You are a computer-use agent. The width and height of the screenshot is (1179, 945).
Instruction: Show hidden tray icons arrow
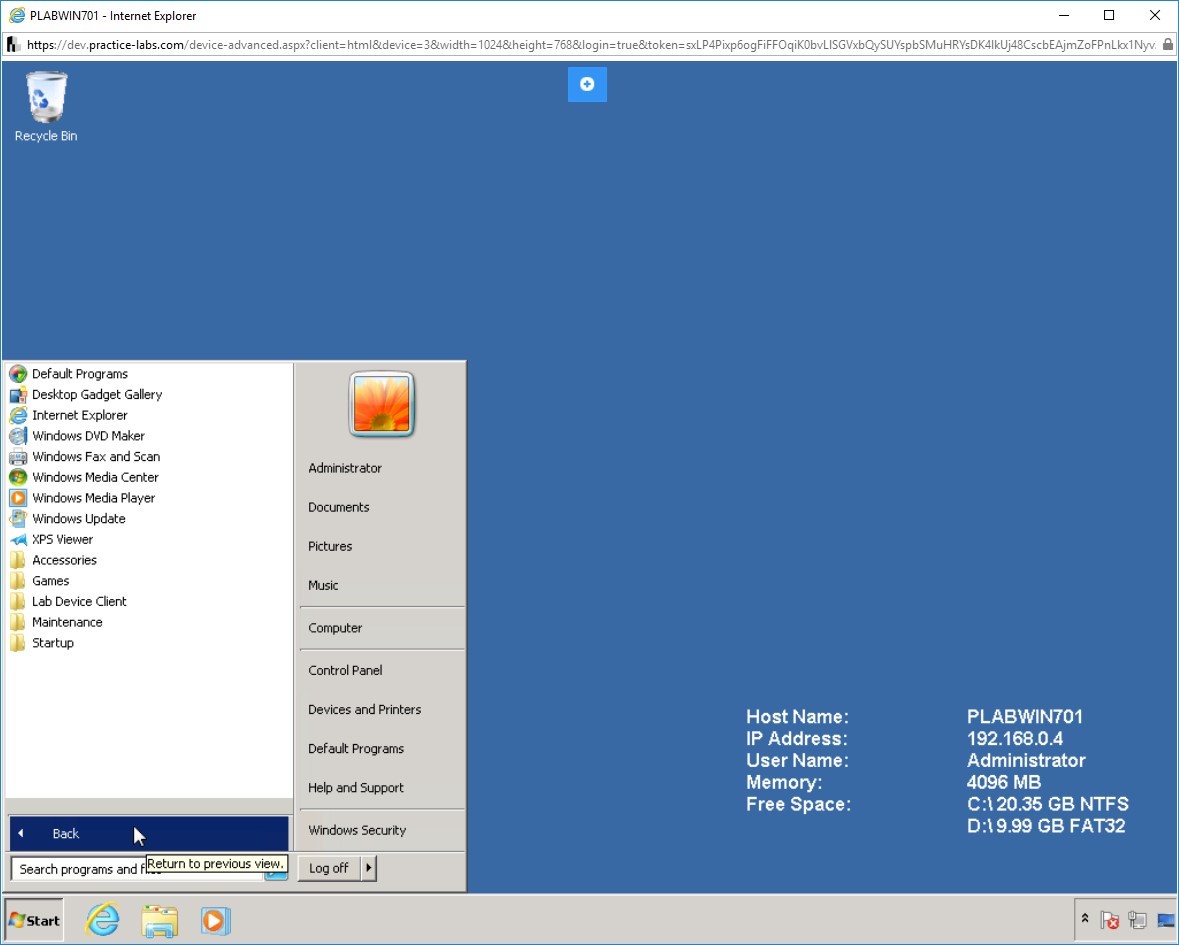(x=1085, y=919)
